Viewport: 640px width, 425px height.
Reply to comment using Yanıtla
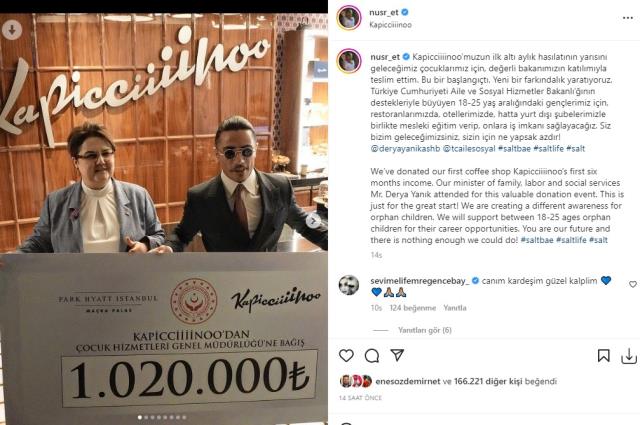tap(455, 308)
